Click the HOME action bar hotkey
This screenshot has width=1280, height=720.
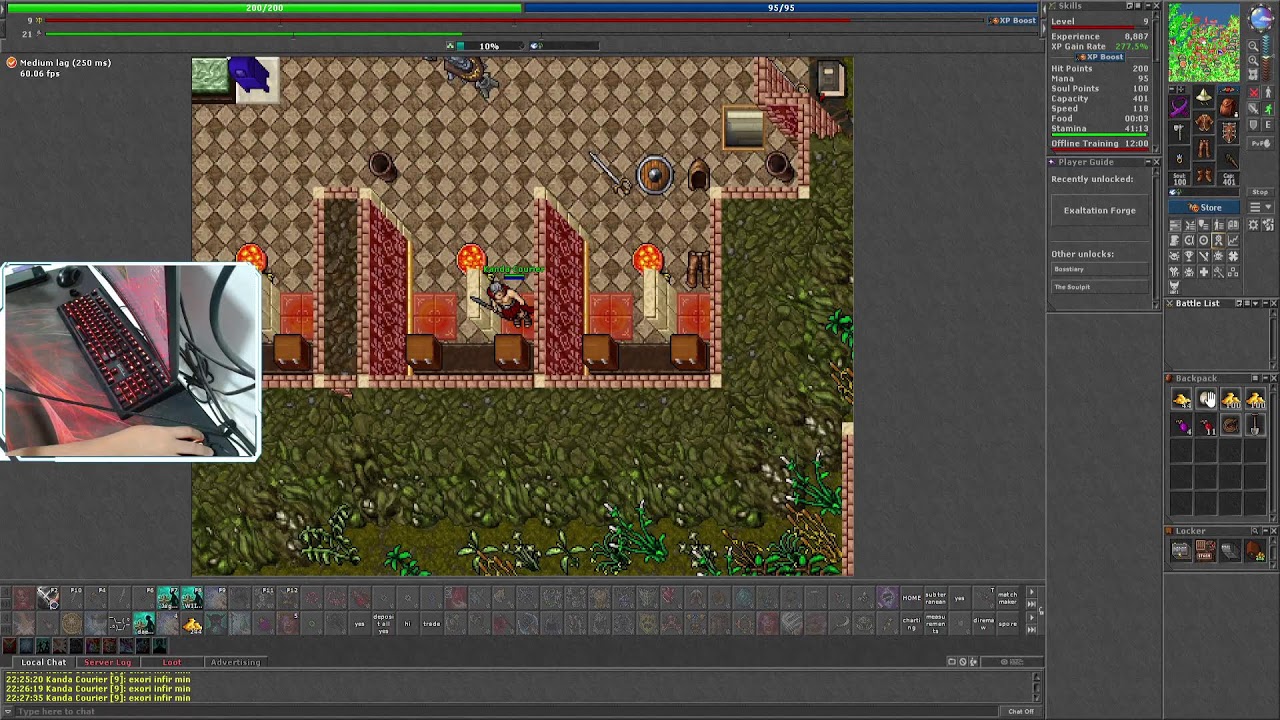(x=911, y=598)
